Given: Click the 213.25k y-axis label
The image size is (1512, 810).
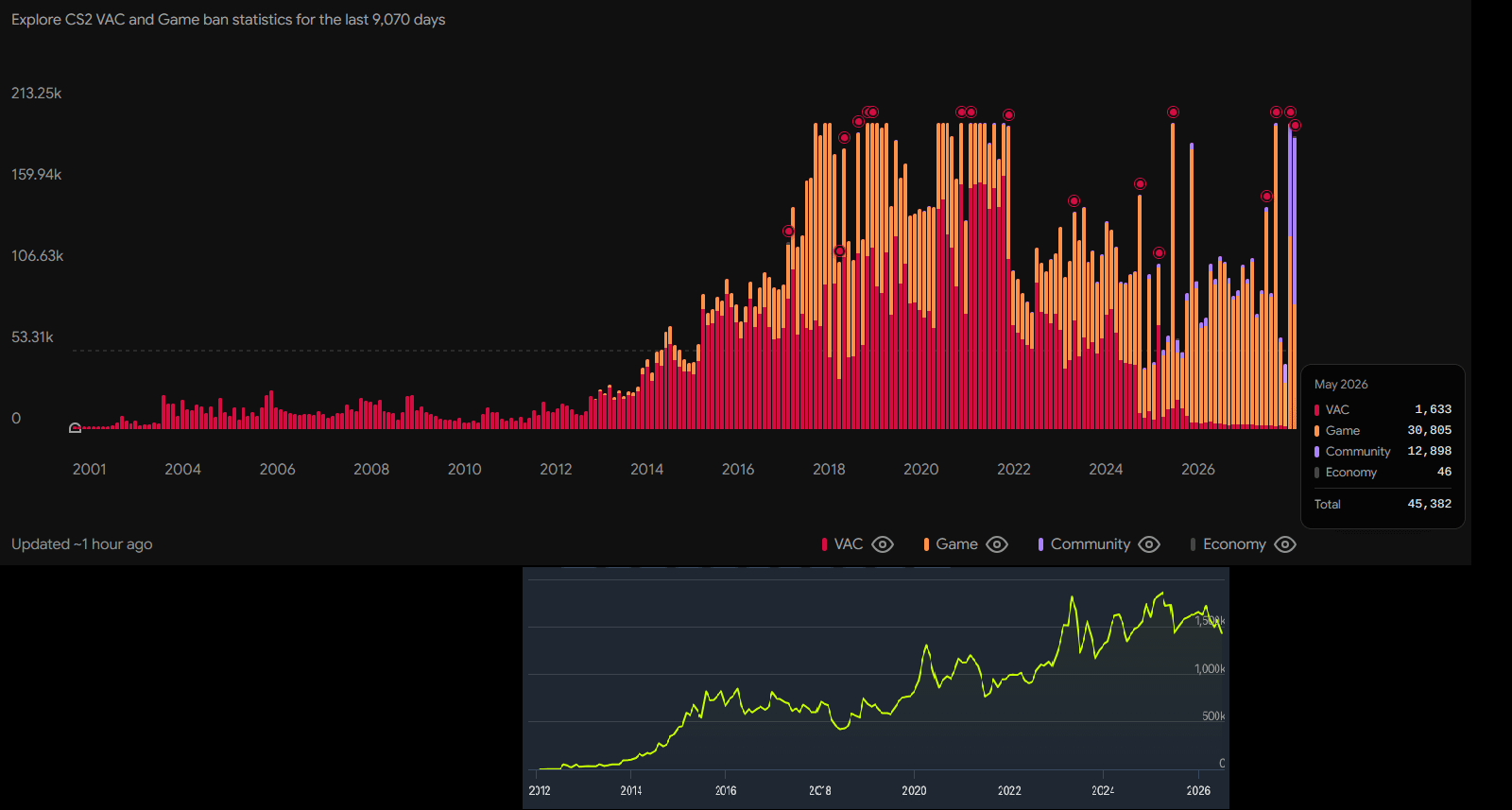Looking at the screenshot, I should tap(37, 94).
